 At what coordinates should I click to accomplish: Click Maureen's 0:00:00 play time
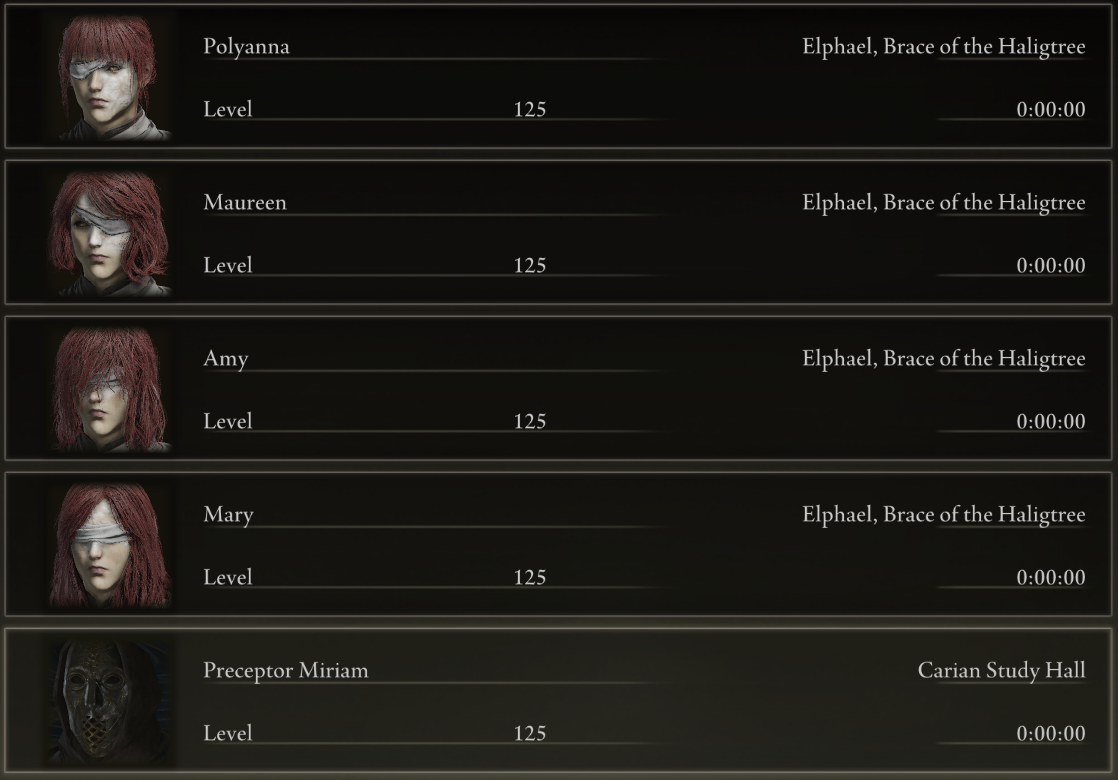click(x=1050, y=265)
